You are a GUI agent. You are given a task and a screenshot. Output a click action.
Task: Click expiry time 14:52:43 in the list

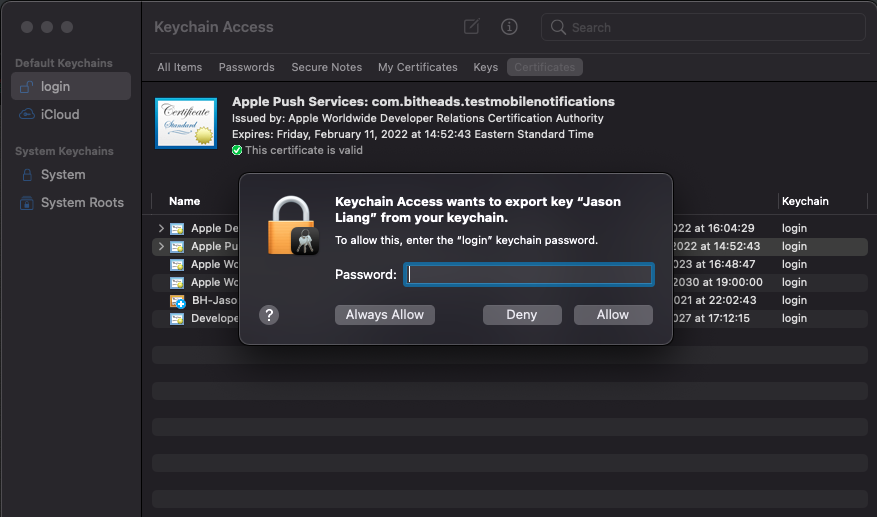point(716,246)
